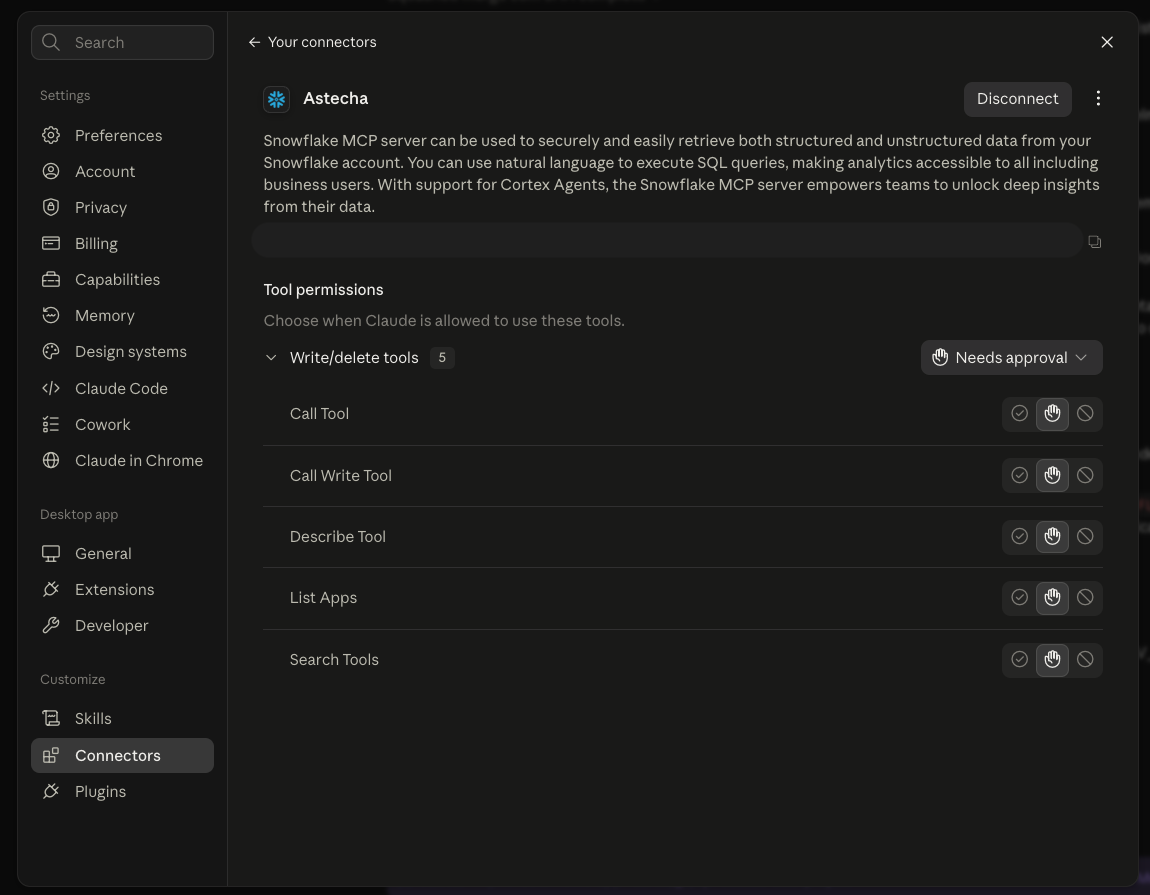Open the Extensions settings page
This screenshot has height=895, width=1150.
tap(122, 589)
